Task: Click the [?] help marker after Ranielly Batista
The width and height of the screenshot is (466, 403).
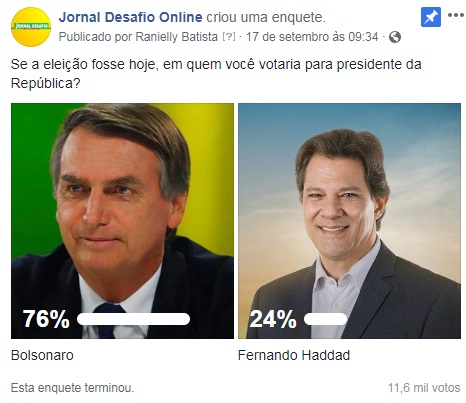Action: pos(229,37)
